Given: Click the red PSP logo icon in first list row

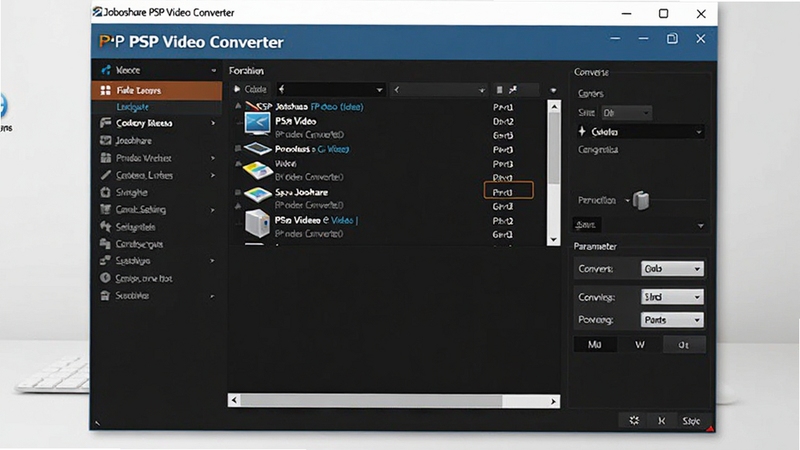Looking at the screenshot, I should [259, 106].
